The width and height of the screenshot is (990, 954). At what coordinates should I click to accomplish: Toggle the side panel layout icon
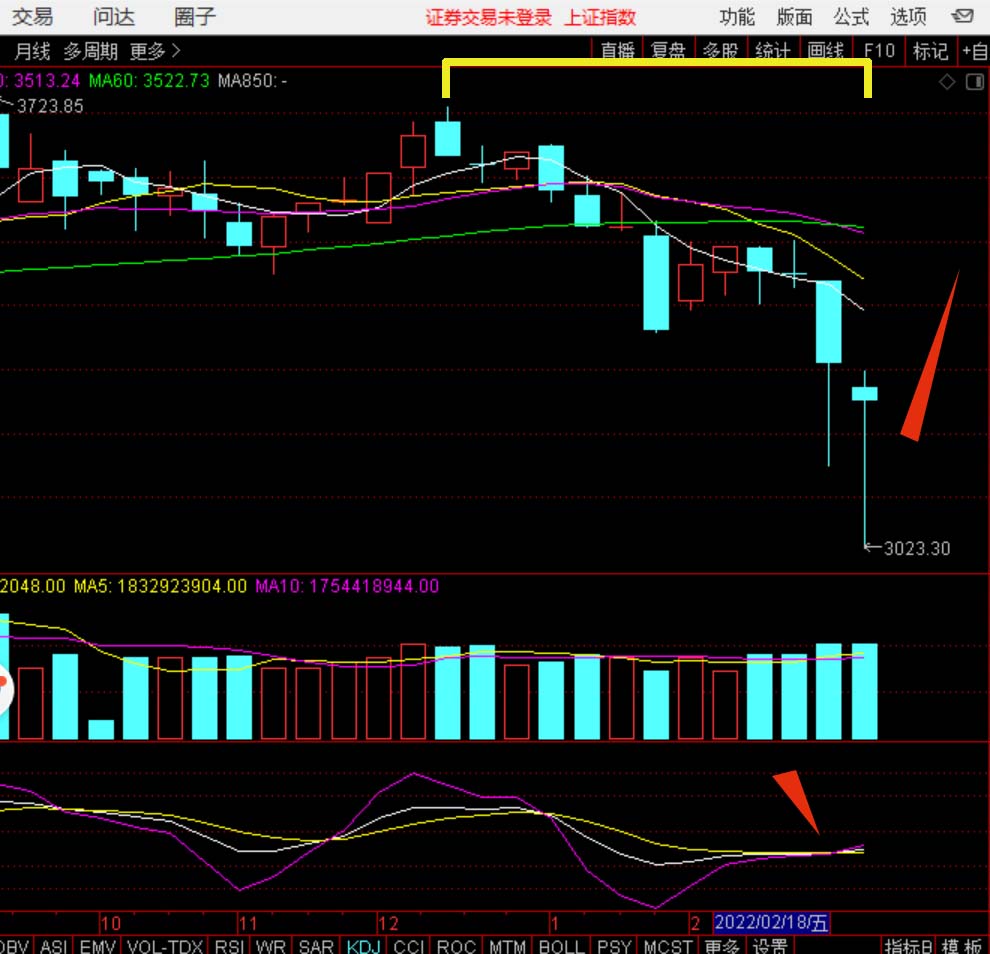[x=974, y=83]
